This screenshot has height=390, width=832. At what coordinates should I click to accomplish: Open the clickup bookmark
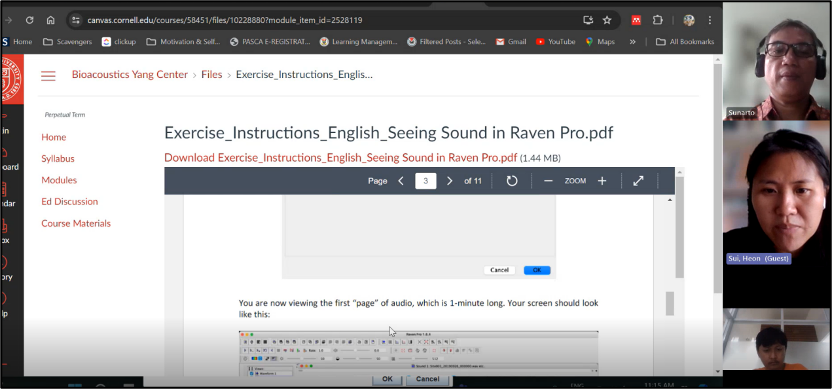[x=119, y=41]
